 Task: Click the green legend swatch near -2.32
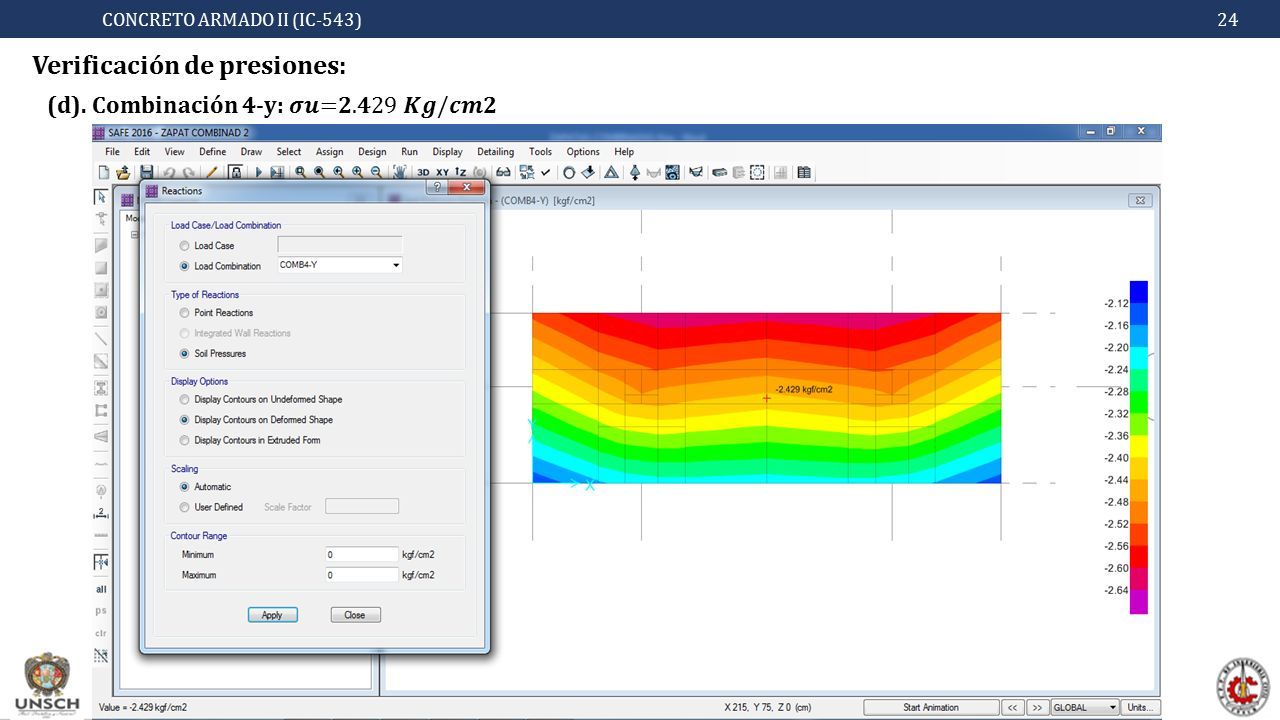pyautogui.click(x=1138, y=403)
